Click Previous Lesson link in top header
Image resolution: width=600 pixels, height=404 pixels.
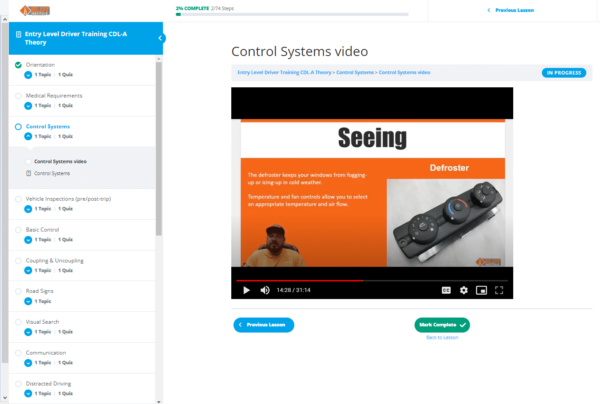tap(511, 10)
